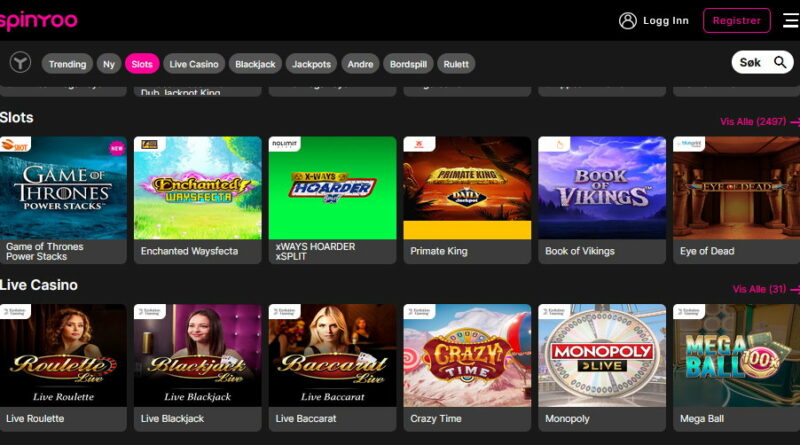Click the 'Slots' section heading
Image resolution: width=800 pixels, height=445 pixels.
17,117
